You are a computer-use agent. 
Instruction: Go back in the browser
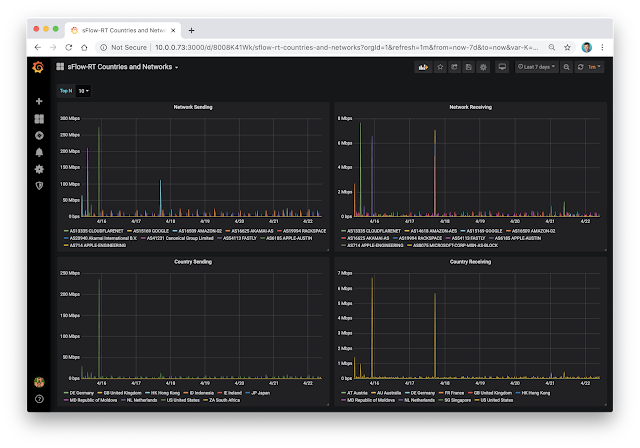pyautogui.click(x=38, y=47)
